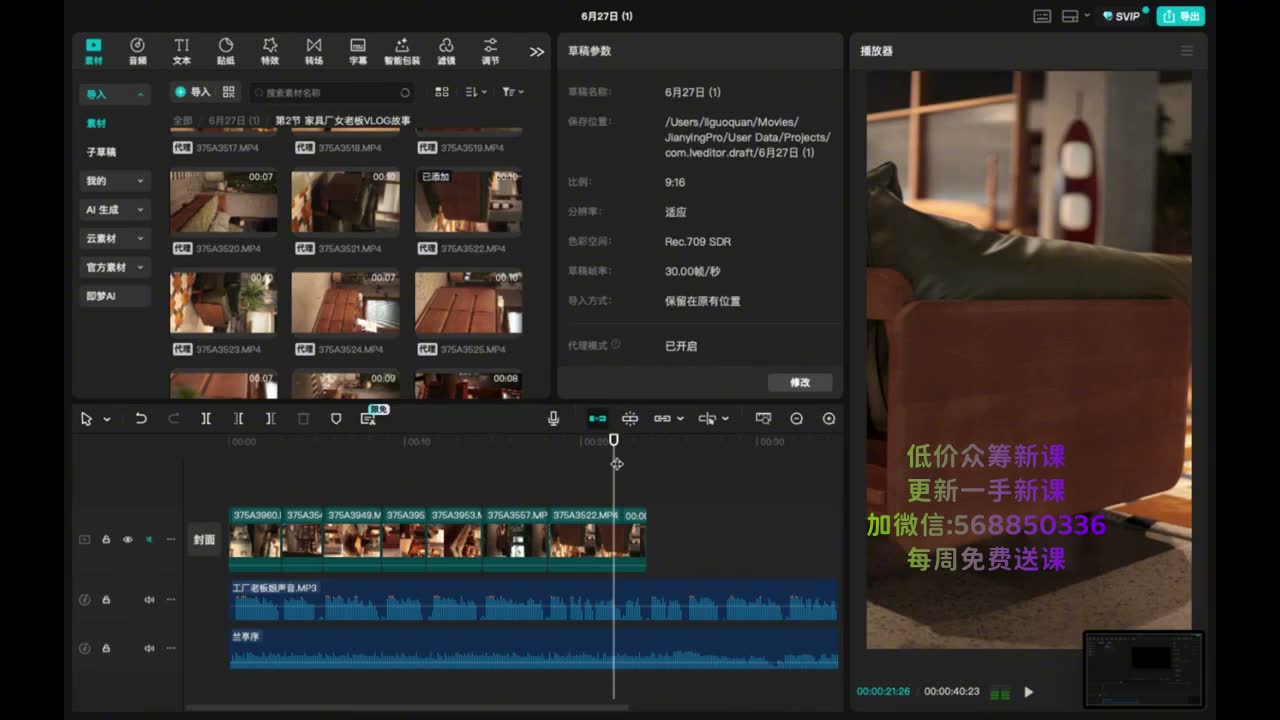Click the 导出 export button
This screenshot has width=1280, height=720.
(x=1180, y=16)
